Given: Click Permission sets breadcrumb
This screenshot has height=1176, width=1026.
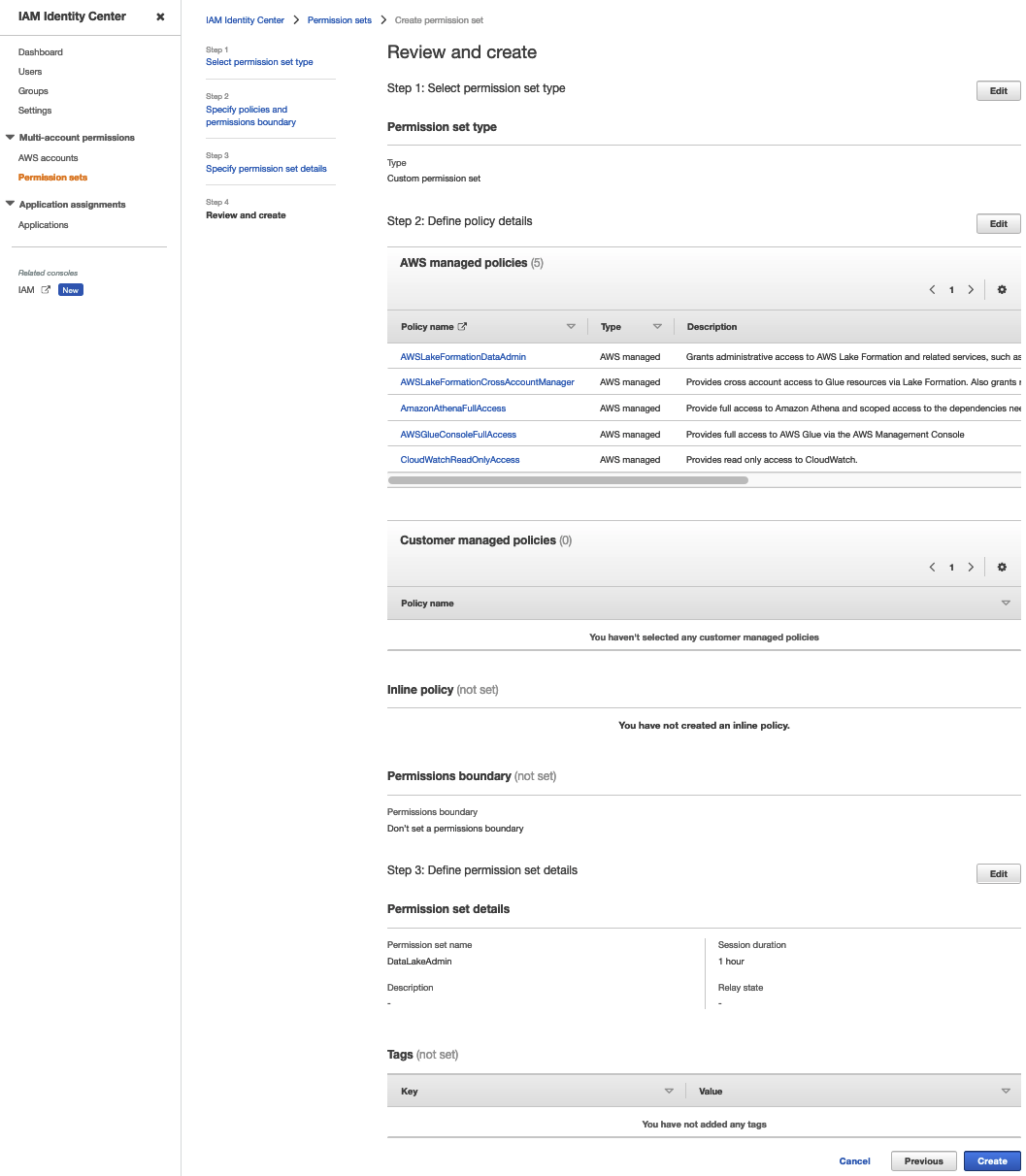Looking at the screenshot, I should tap(340, 20).
